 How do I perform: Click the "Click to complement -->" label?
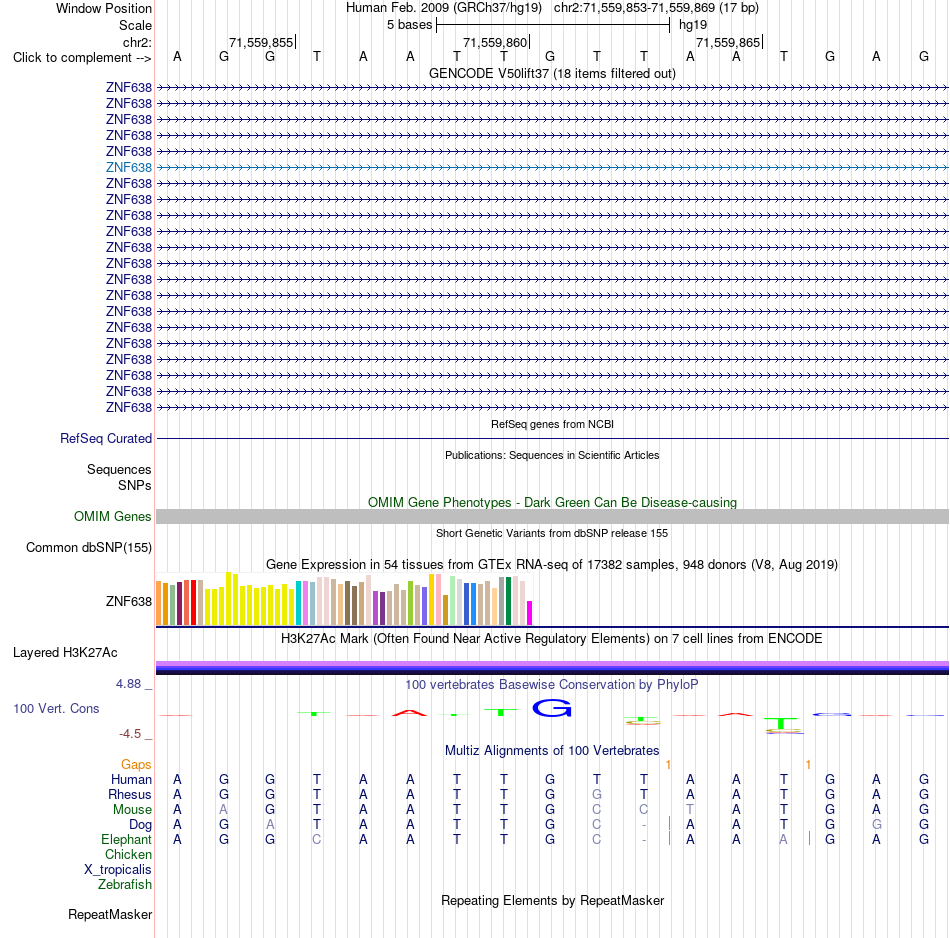[82, 58]
